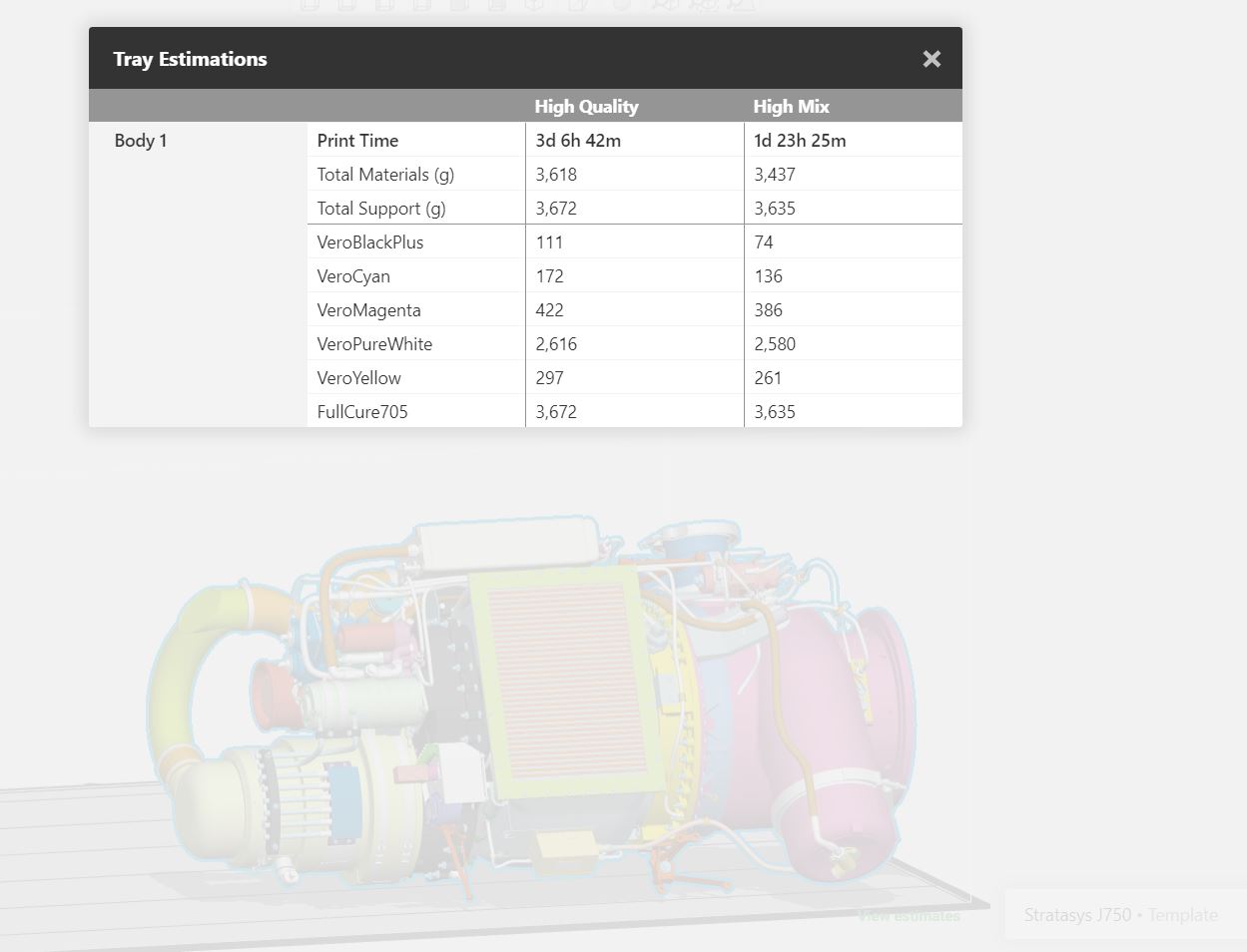The height and width of the screenshot is (952, 1247).
Task: Select VeroCyan High Quality value 172
Action: click(x=549, y=276)
